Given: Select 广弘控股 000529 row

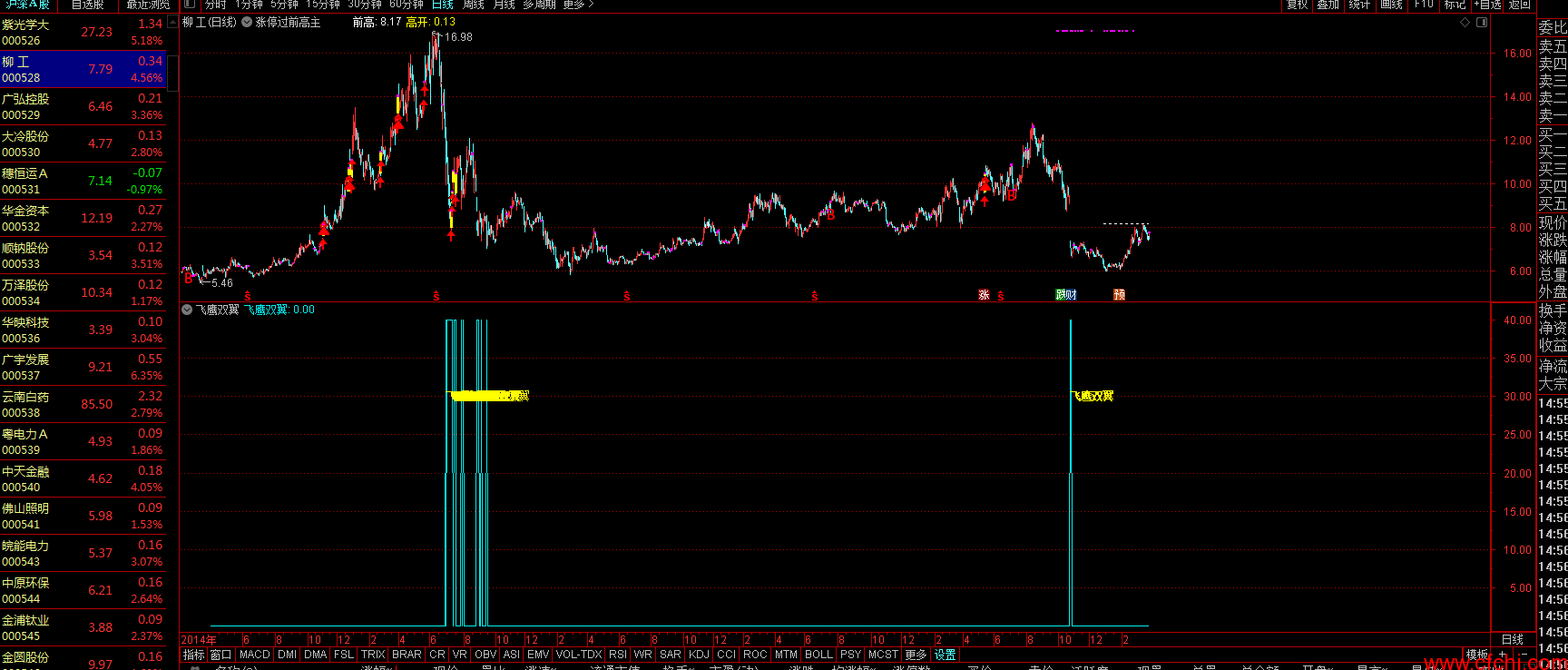Looking at the screenshot, I should (83, 106).
